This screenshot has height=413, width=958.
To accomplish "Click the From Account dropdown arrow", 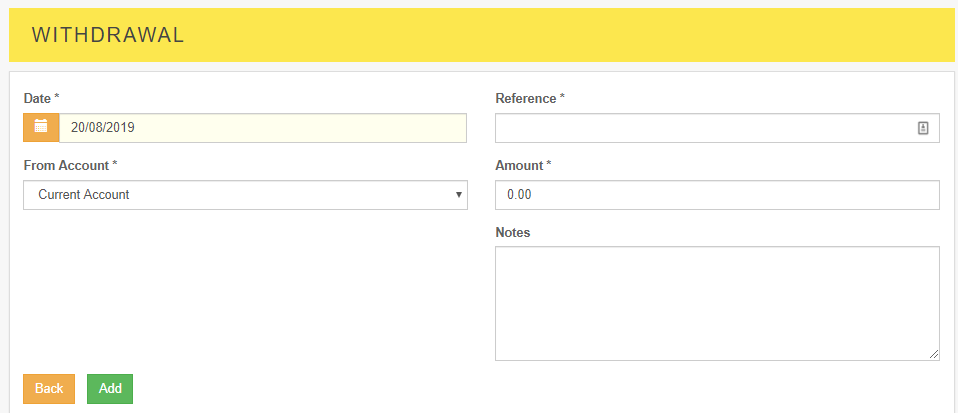I will [x=458, y=195].
